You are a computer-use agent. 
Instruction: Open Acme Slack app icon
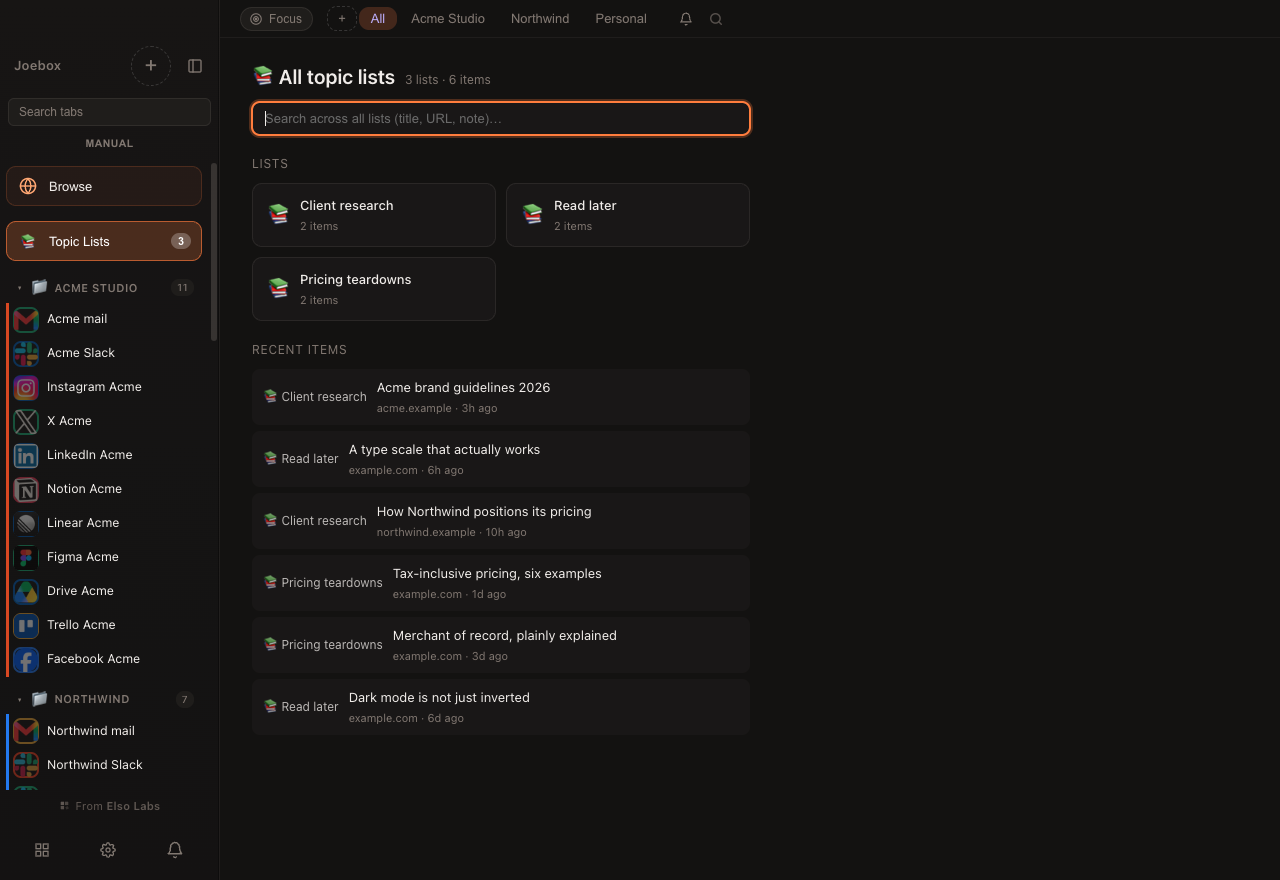coord(26,353)
